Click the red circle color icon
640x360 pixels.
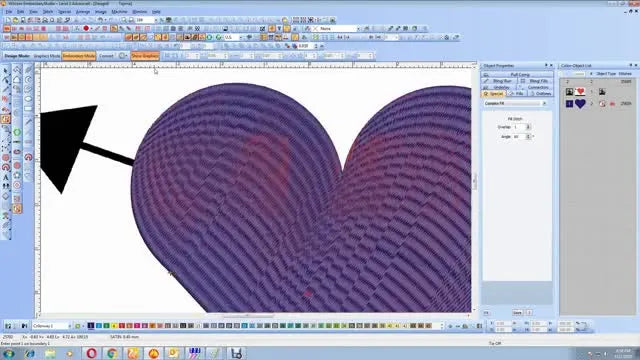pyautogui.click(x=86, y=29)
